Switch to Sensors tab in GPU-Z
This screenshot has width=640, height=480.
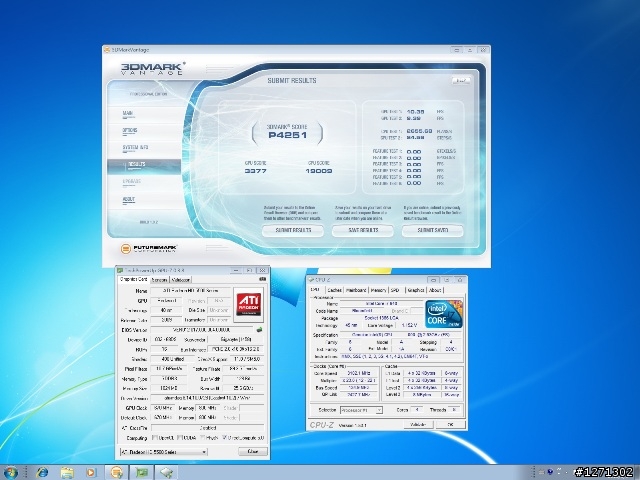click(x=159, y=280)
